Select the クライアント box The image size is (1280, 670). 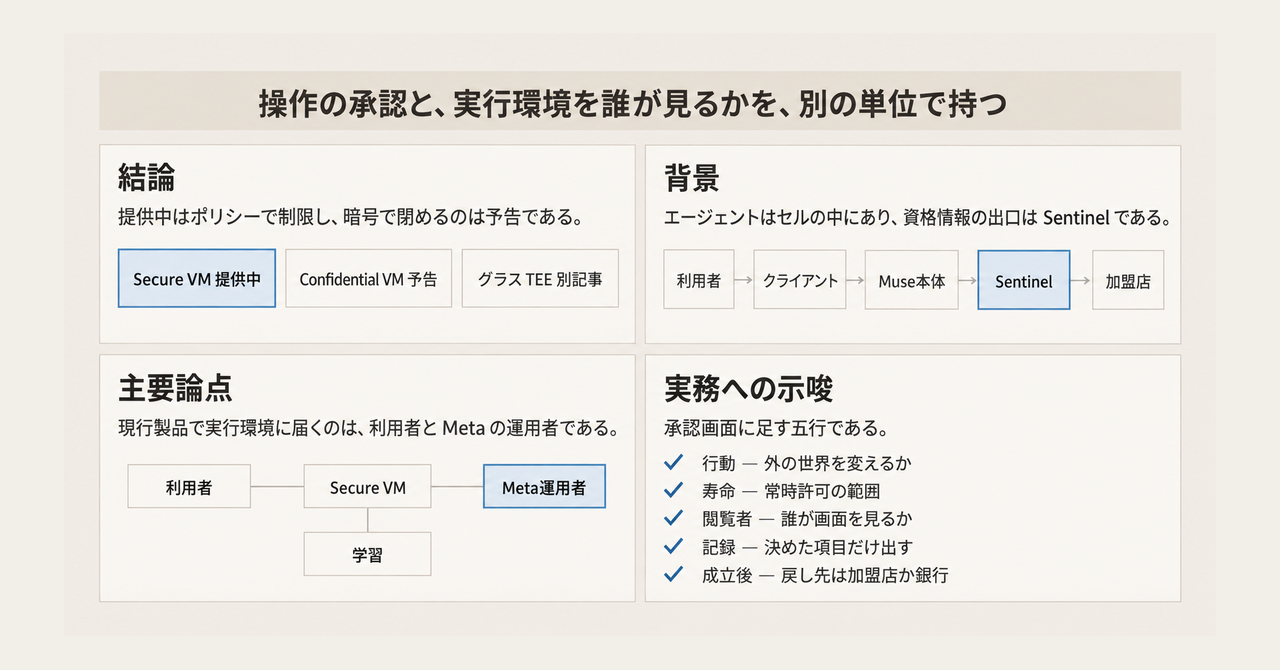click(800, 280)
